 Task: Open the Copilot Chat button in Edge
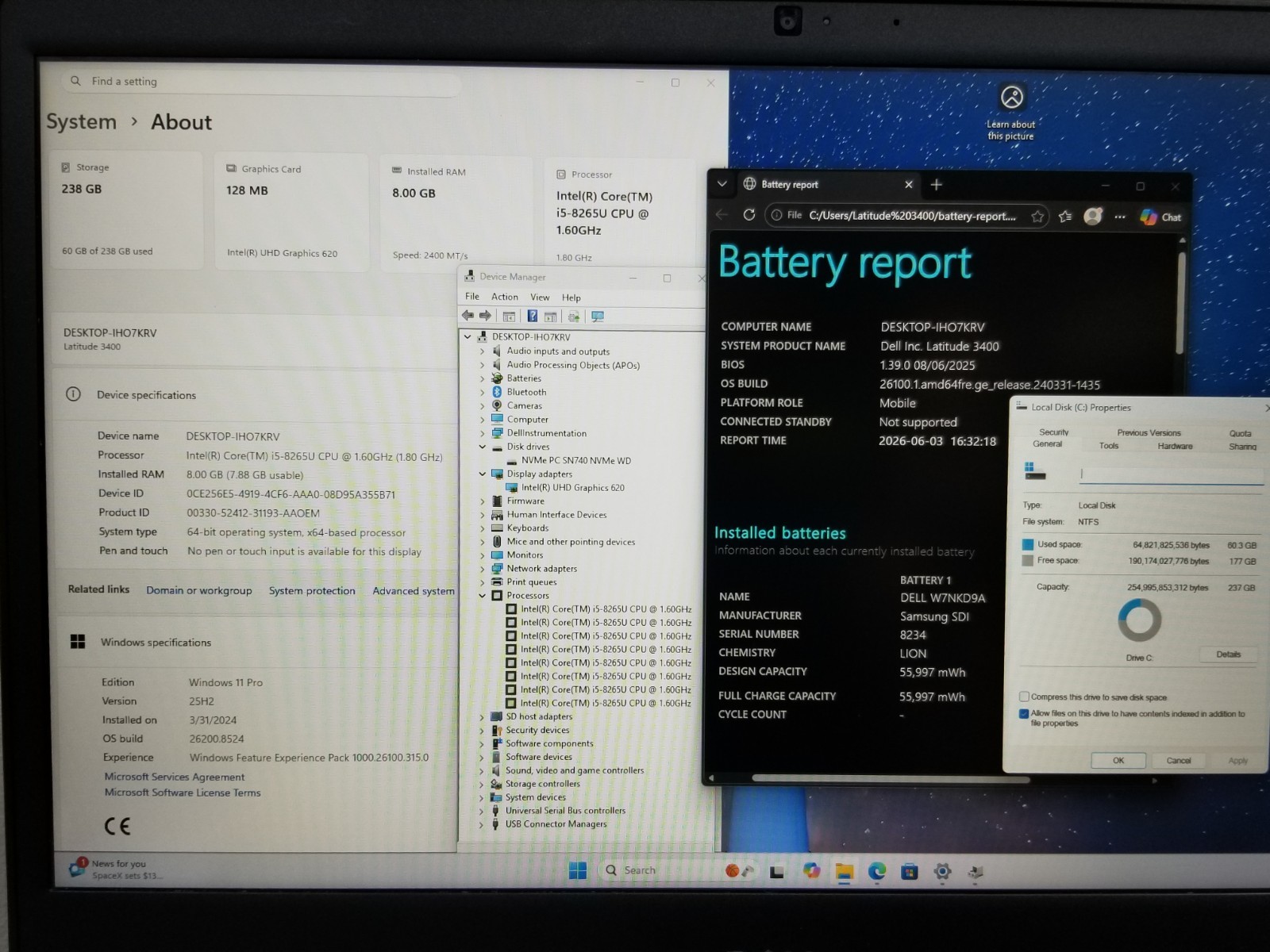(x=1160, y=217)
